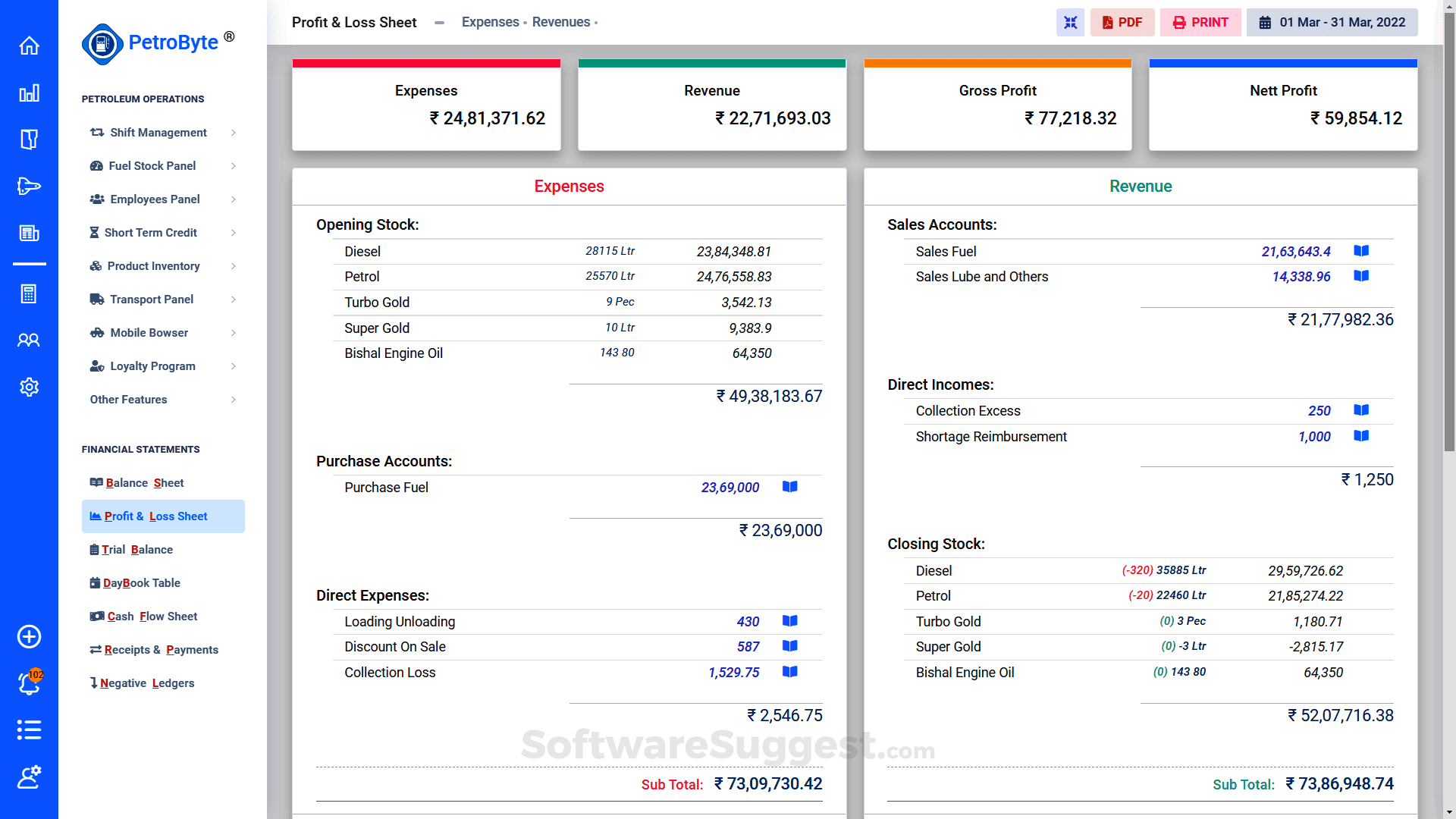Select the users icon in the sidebar
The image size is (1456, 819).
tap(29, 340)
